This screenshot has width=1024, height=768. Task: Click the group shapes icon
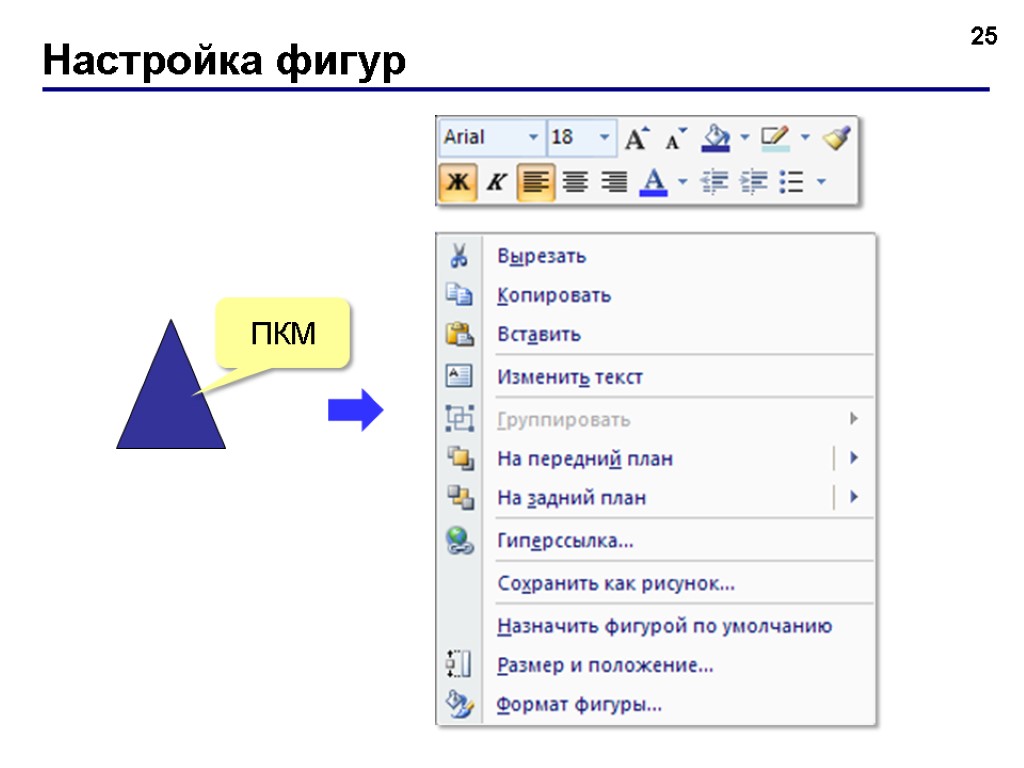460,419
